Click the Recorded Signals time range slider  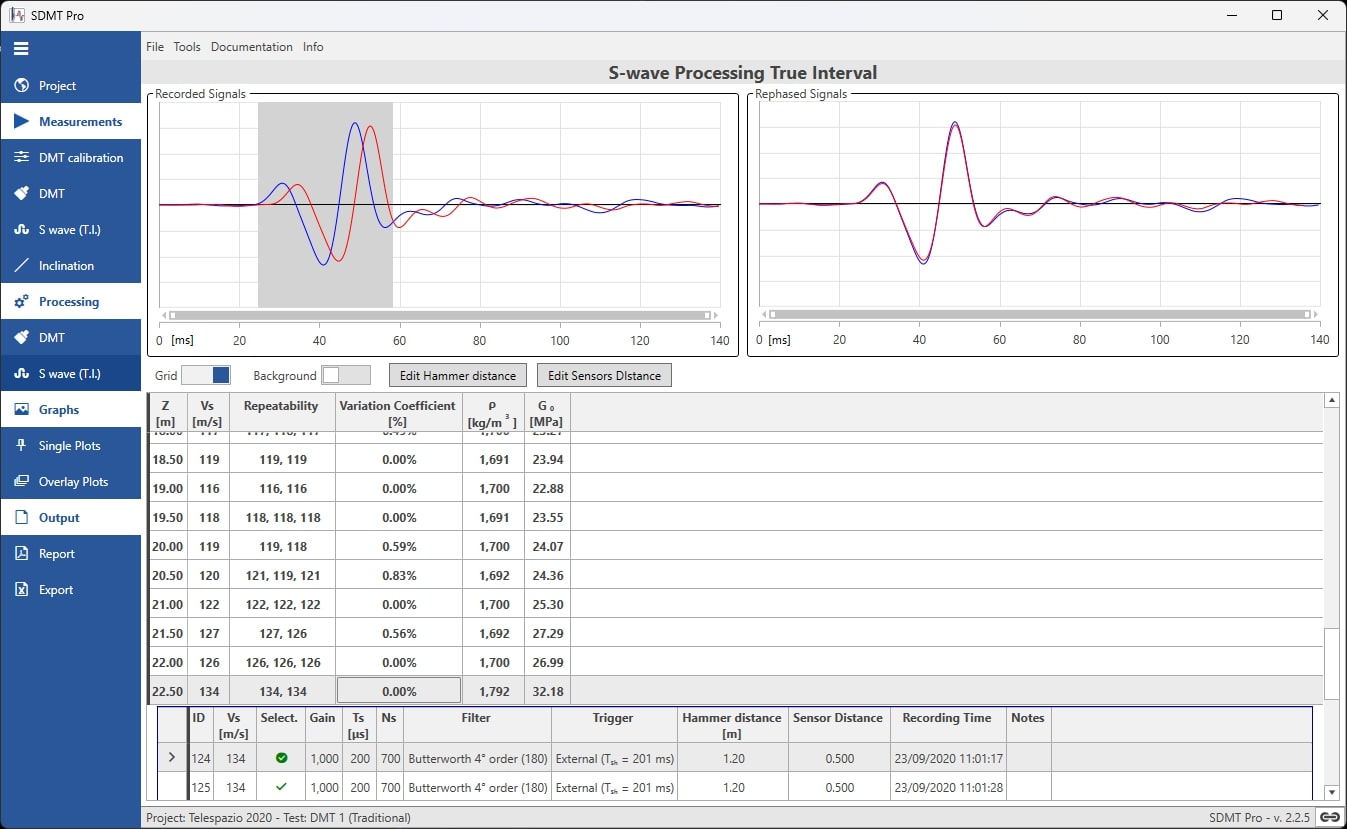(439, 315)
